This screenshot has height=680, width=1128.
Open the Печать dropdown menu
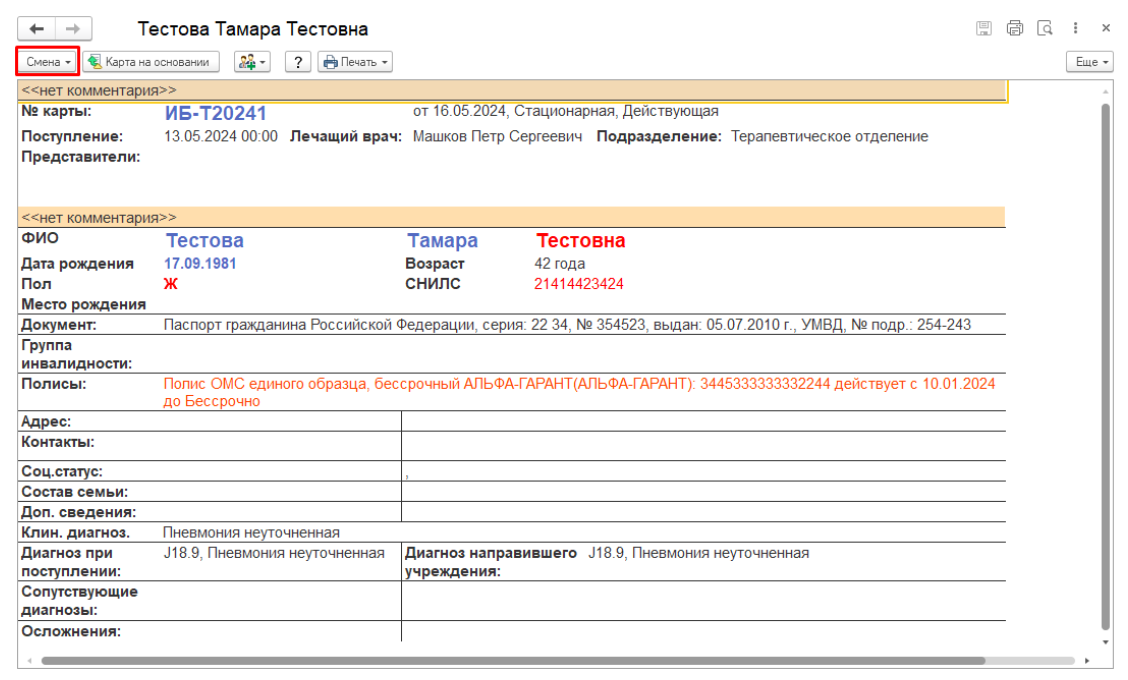pyautogui.click(x=355, y=62)
